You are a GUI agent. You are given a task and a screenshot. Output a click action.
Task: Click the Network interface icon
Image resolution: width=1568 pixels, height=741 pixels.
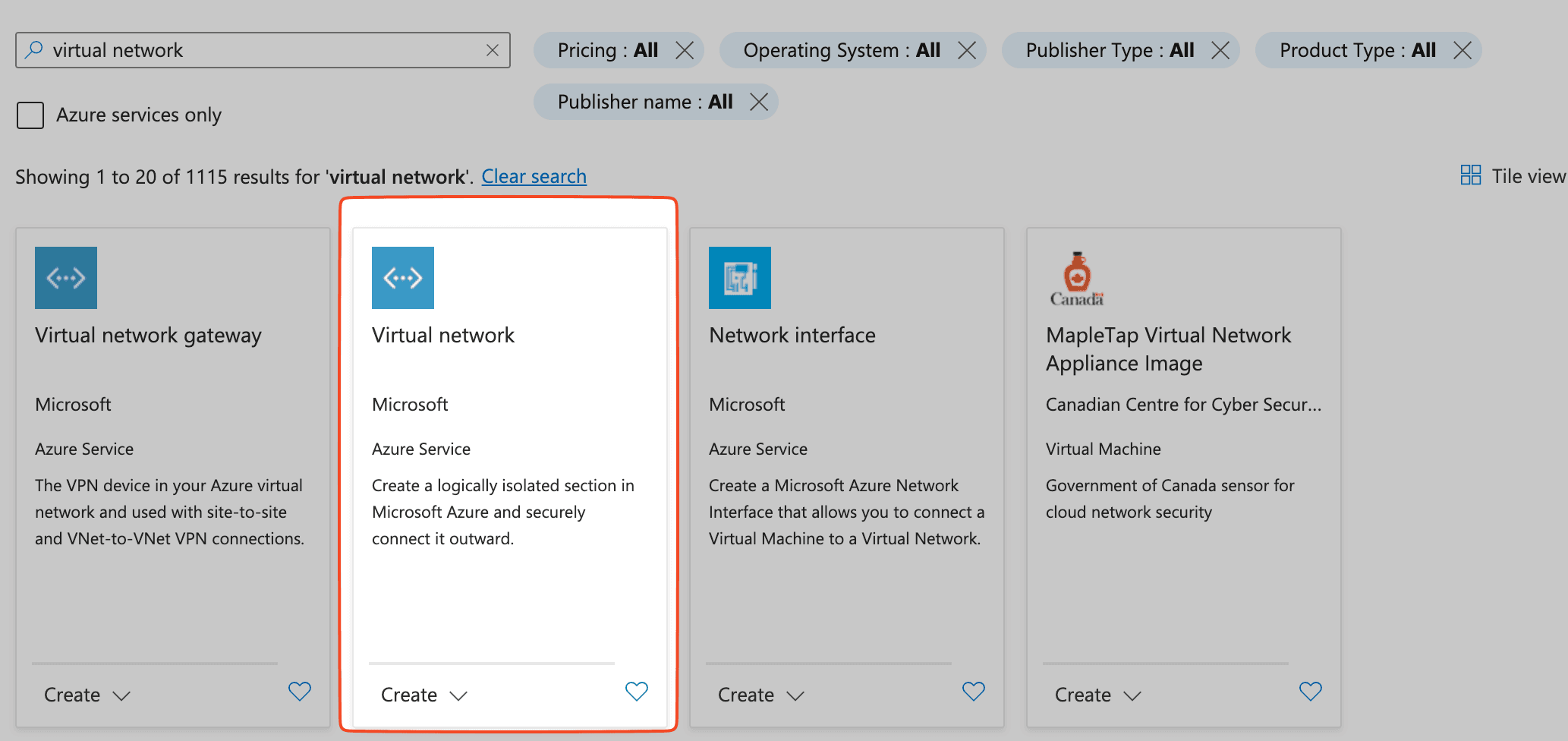740,278
